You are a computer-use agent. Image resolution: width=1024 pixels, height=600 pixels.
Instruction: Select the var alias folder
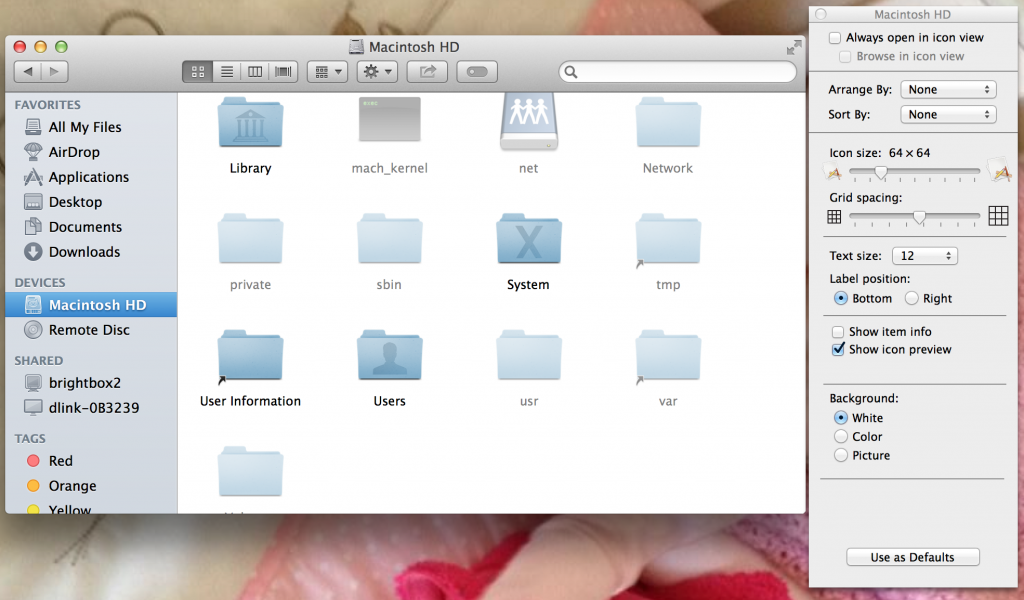click(667, 356)
